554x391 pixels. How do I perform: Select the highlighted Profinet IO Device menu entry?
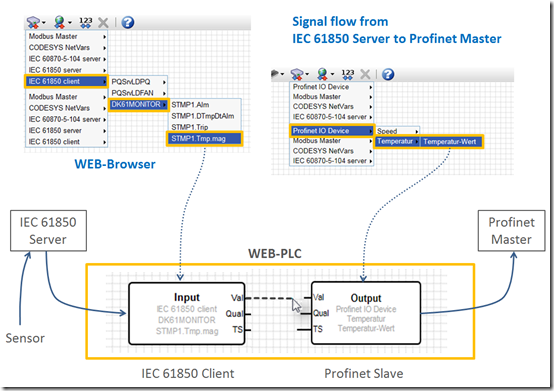click(332, 131)
